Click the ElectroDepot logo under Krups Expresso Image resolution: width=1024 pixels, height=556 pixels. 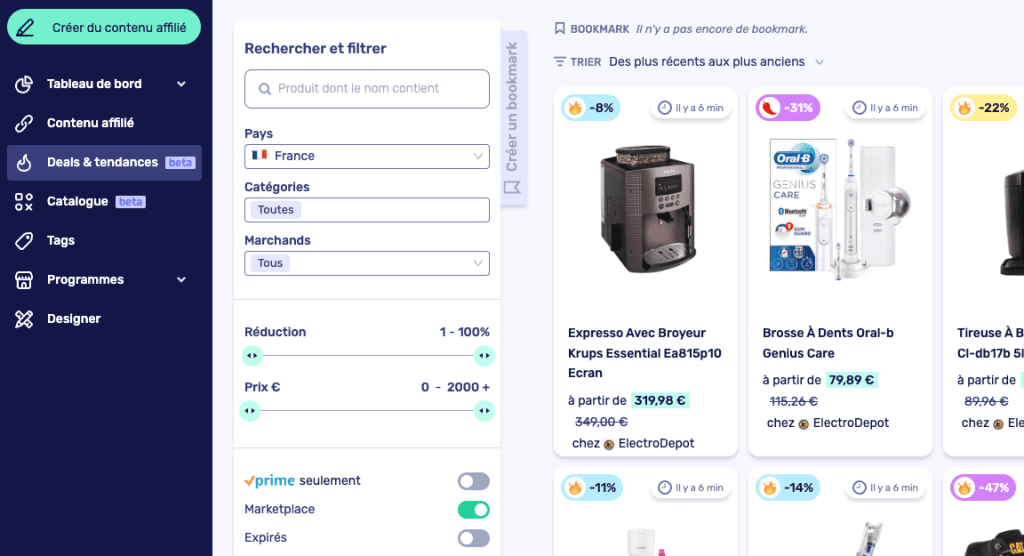tap(609, 444)
